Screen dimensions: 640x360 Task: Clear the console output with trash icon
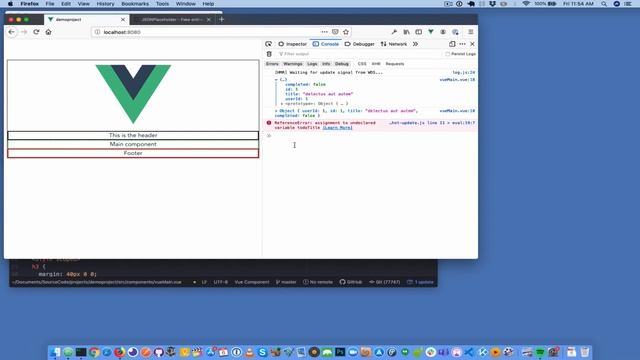pos(269,54)
